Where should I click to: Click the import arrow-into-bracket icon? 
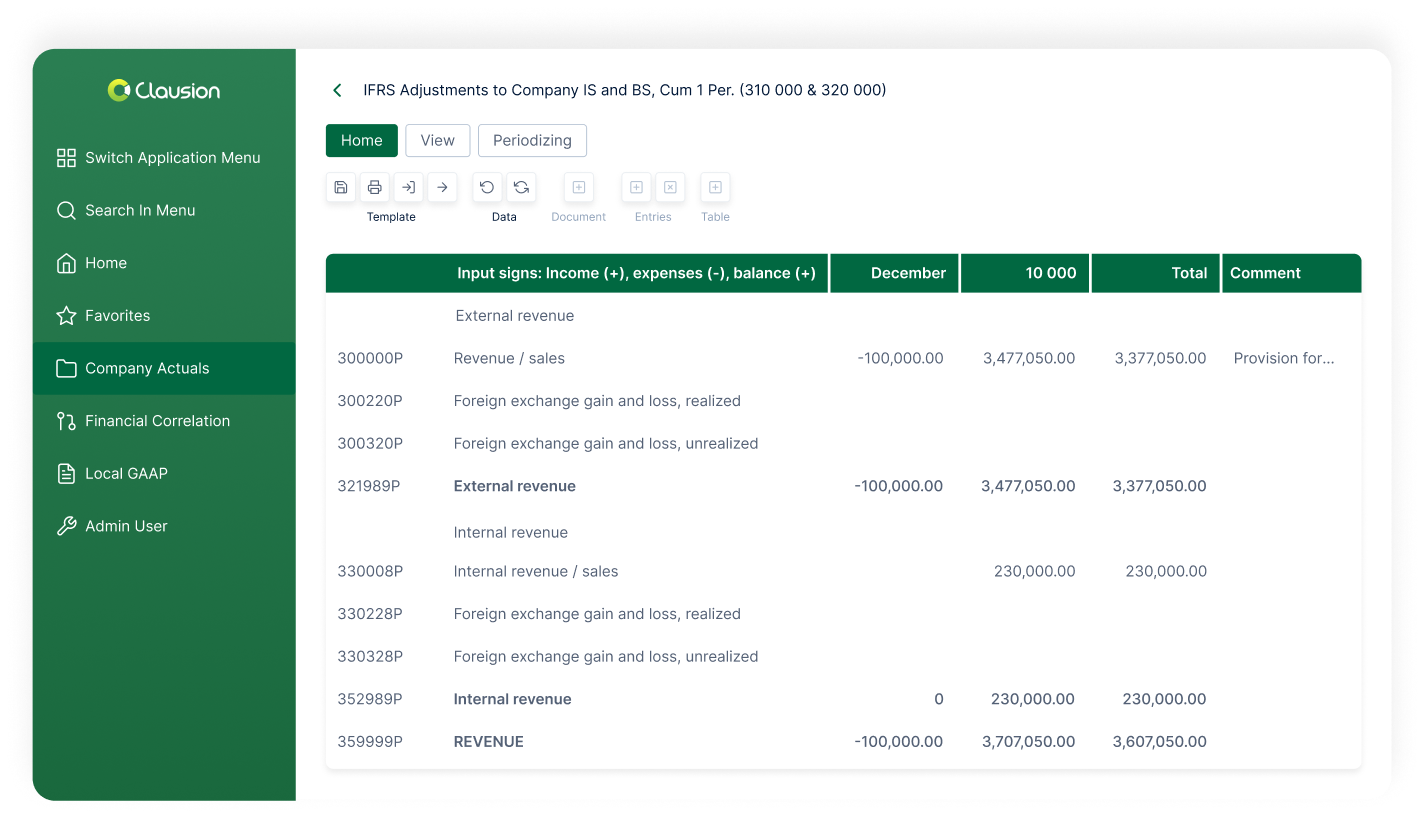tap(408, 187)
